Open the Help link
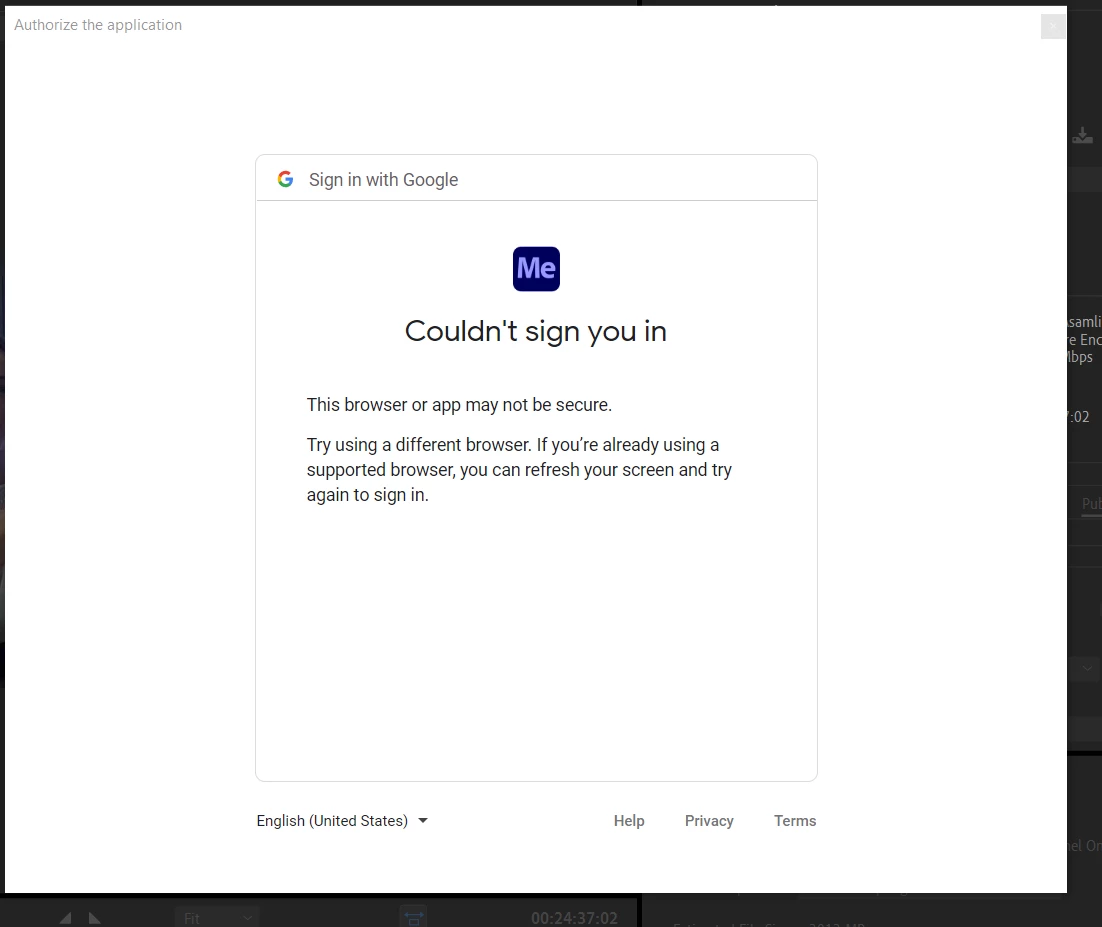Viewport: 1102px width, 927px height. pyautogui.click(x=629, y=821)
